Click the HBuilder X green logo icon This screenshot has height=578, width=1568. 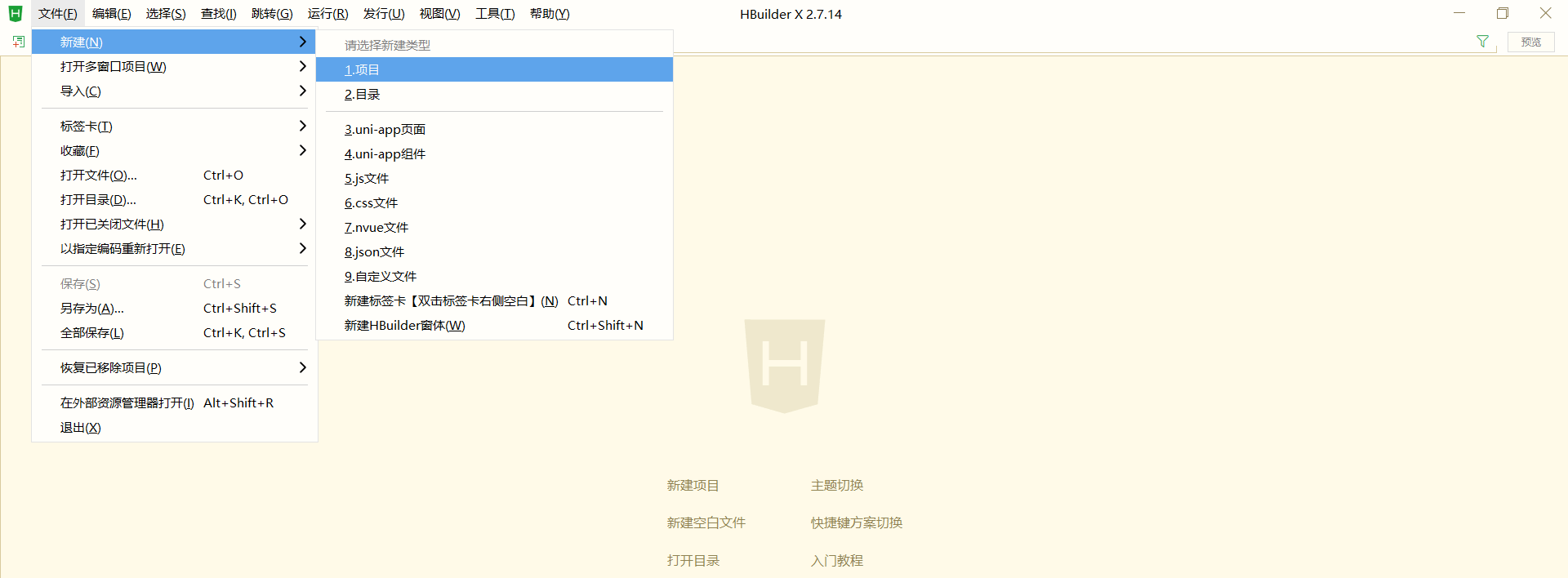(x=15, y=13)
